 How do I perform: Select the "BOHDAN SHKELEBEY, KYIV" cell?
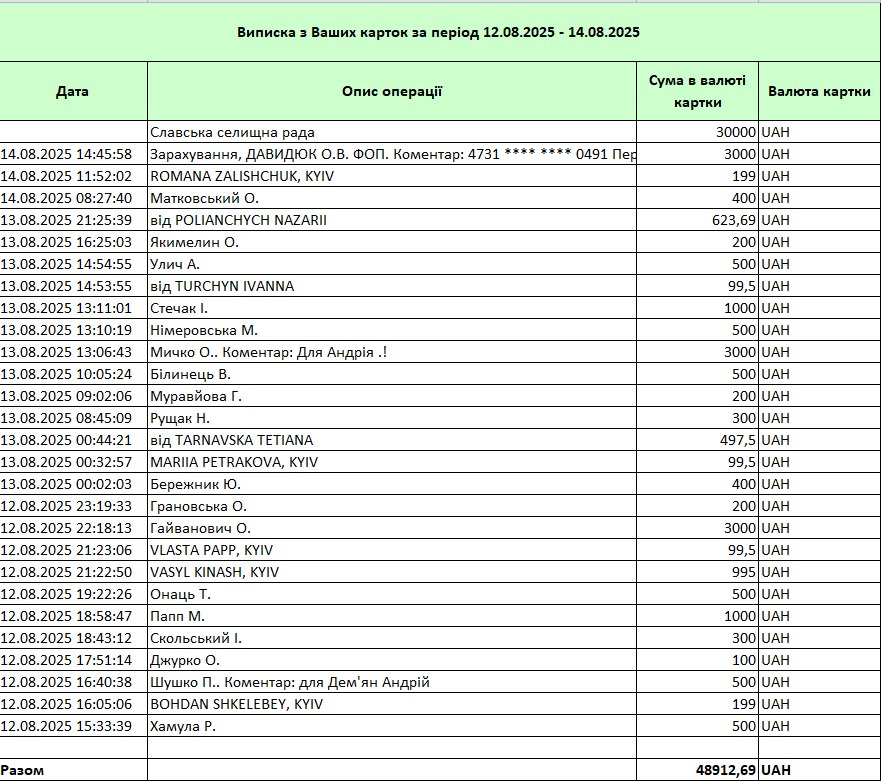pyautogui.click(x=236, y=704)
